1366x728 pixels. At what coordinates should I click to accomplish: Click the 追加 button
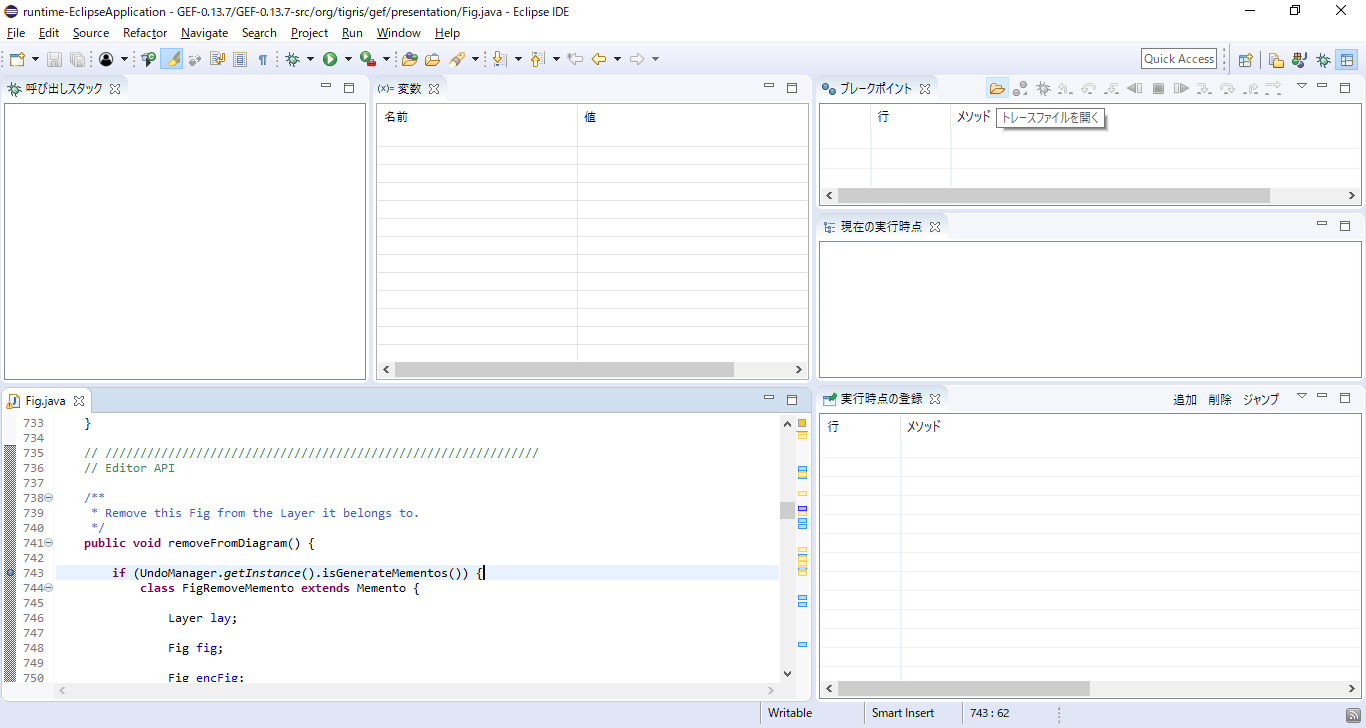point(1185,399)
